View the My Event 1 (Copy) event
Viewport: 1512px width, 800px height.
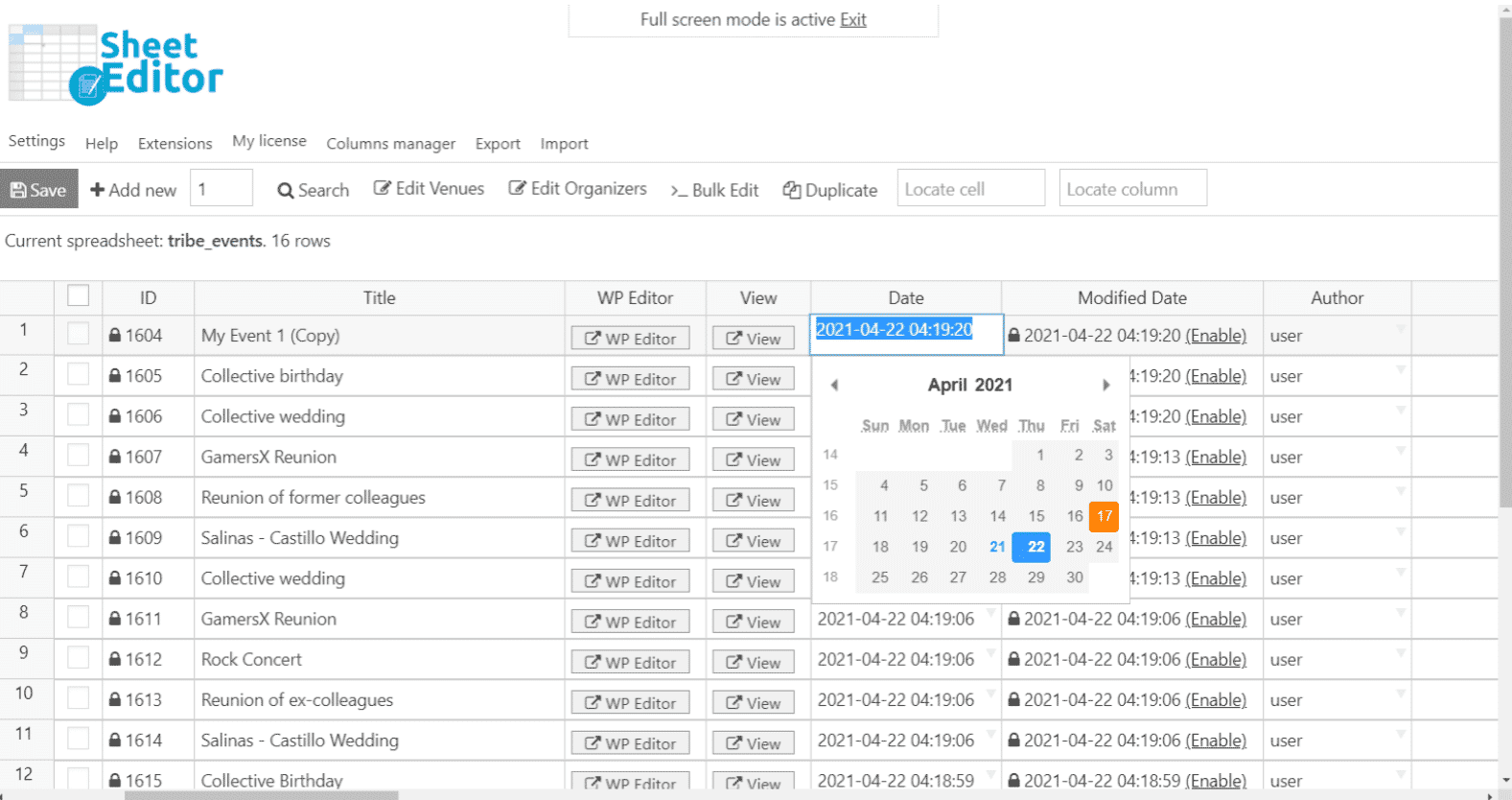click(754, 339)
